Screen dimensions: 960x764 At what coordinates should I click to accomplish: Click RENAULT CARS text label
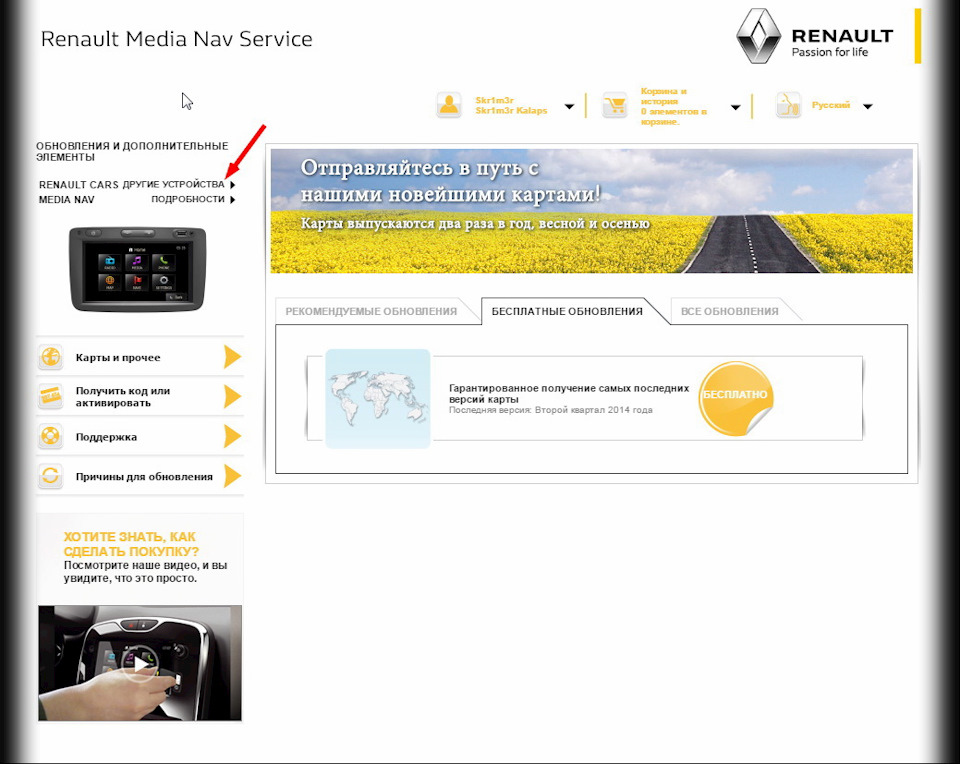[x=78, y=184]
